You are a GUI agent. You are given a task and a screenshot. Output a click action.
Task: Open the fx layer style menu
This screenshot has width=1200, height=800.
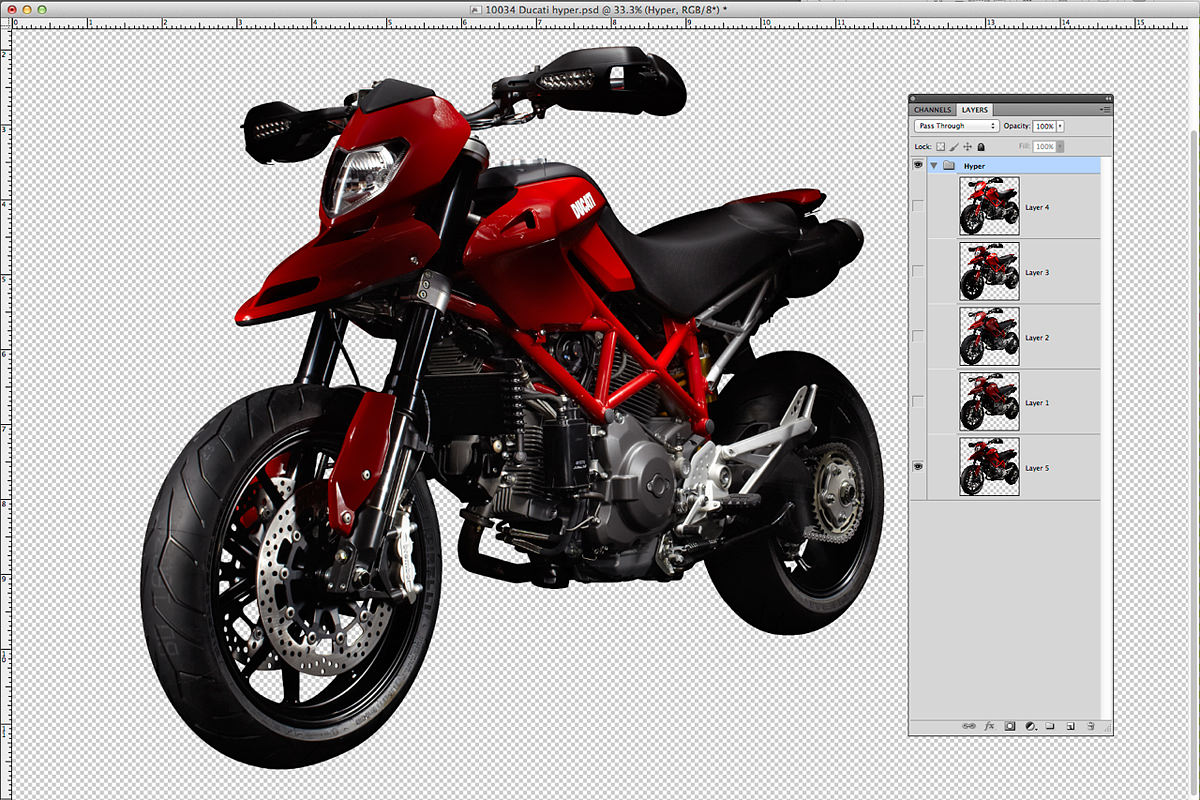pyautogui.click(x=990, y=726)
